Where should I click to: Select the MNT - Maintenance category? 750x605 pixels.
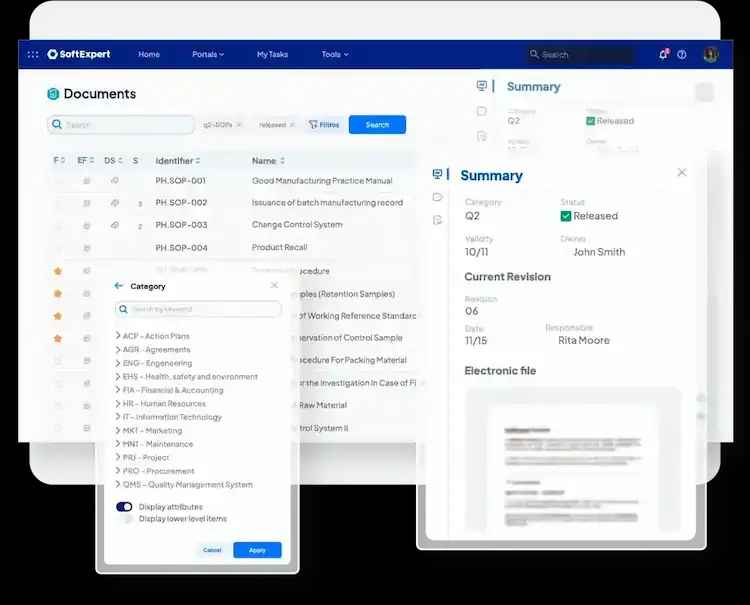(158, 444)
